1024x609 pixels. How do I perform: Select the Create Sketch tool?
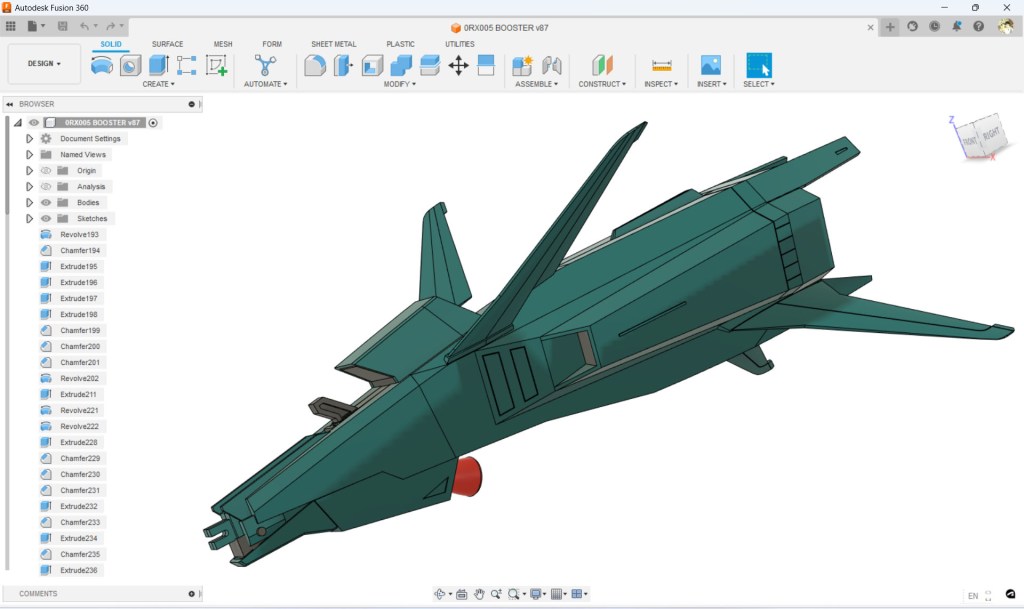216,66
